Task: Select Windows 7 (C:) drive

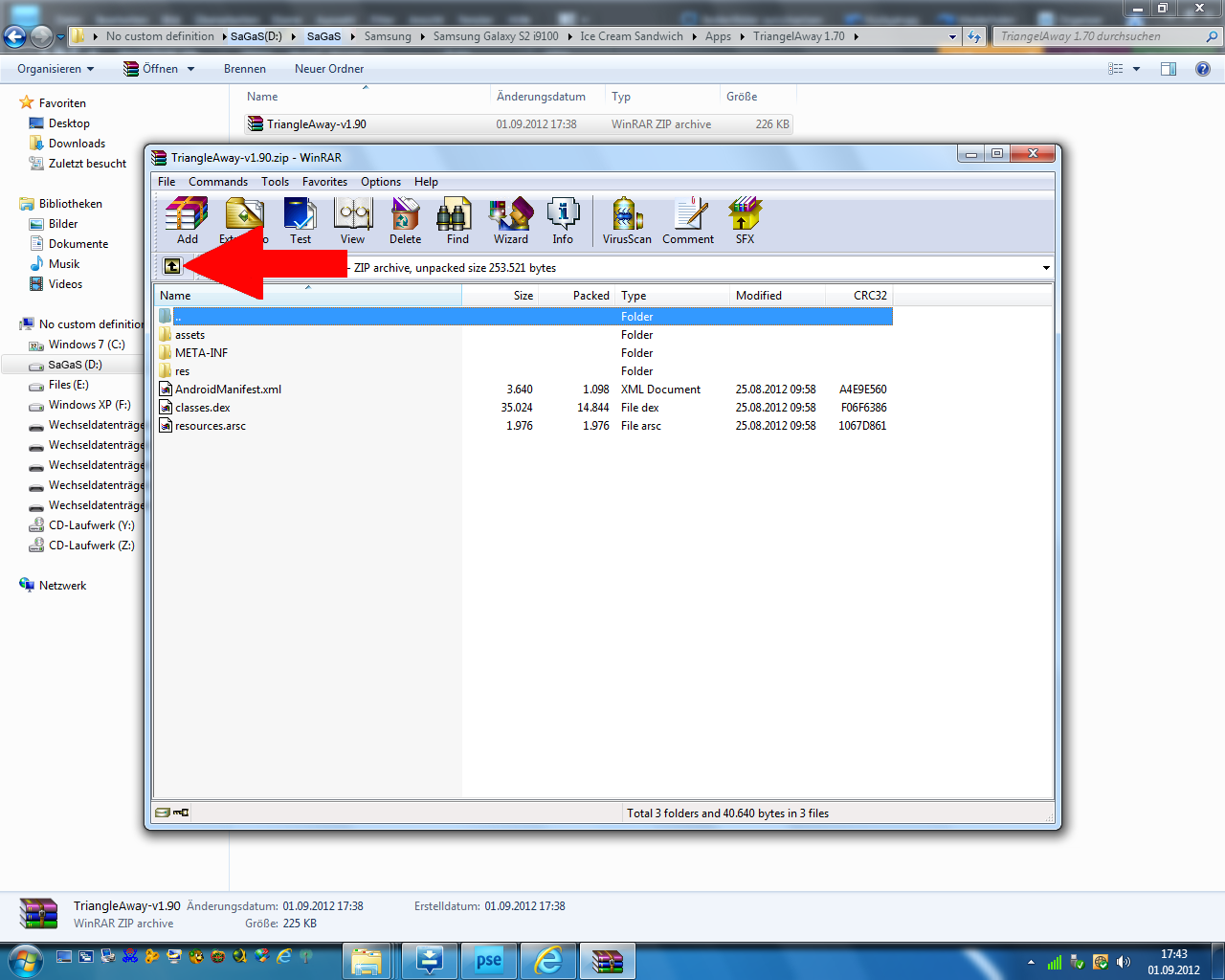Action: pos(77,345)
